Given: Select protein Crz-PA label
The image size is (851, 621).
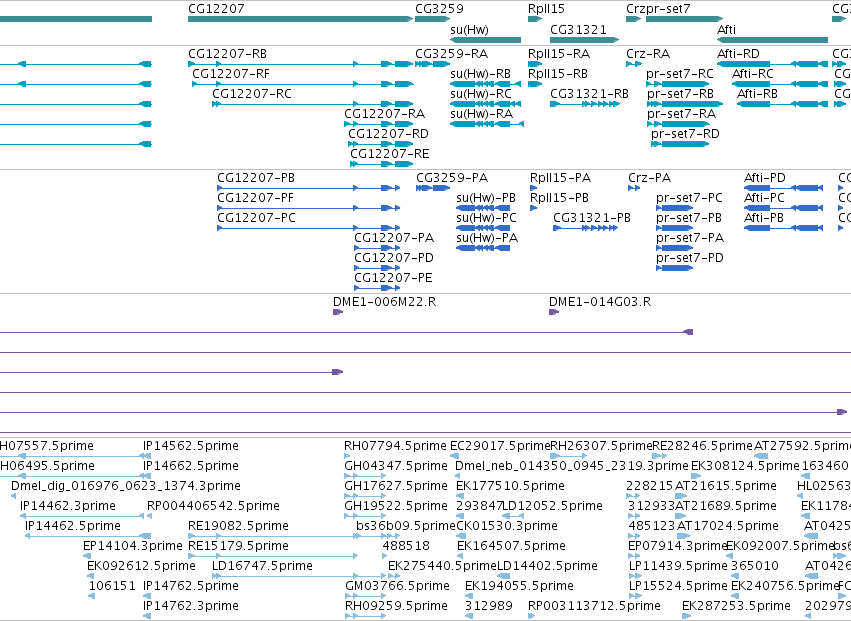Looking at the screenshot, I should point(650,178).
